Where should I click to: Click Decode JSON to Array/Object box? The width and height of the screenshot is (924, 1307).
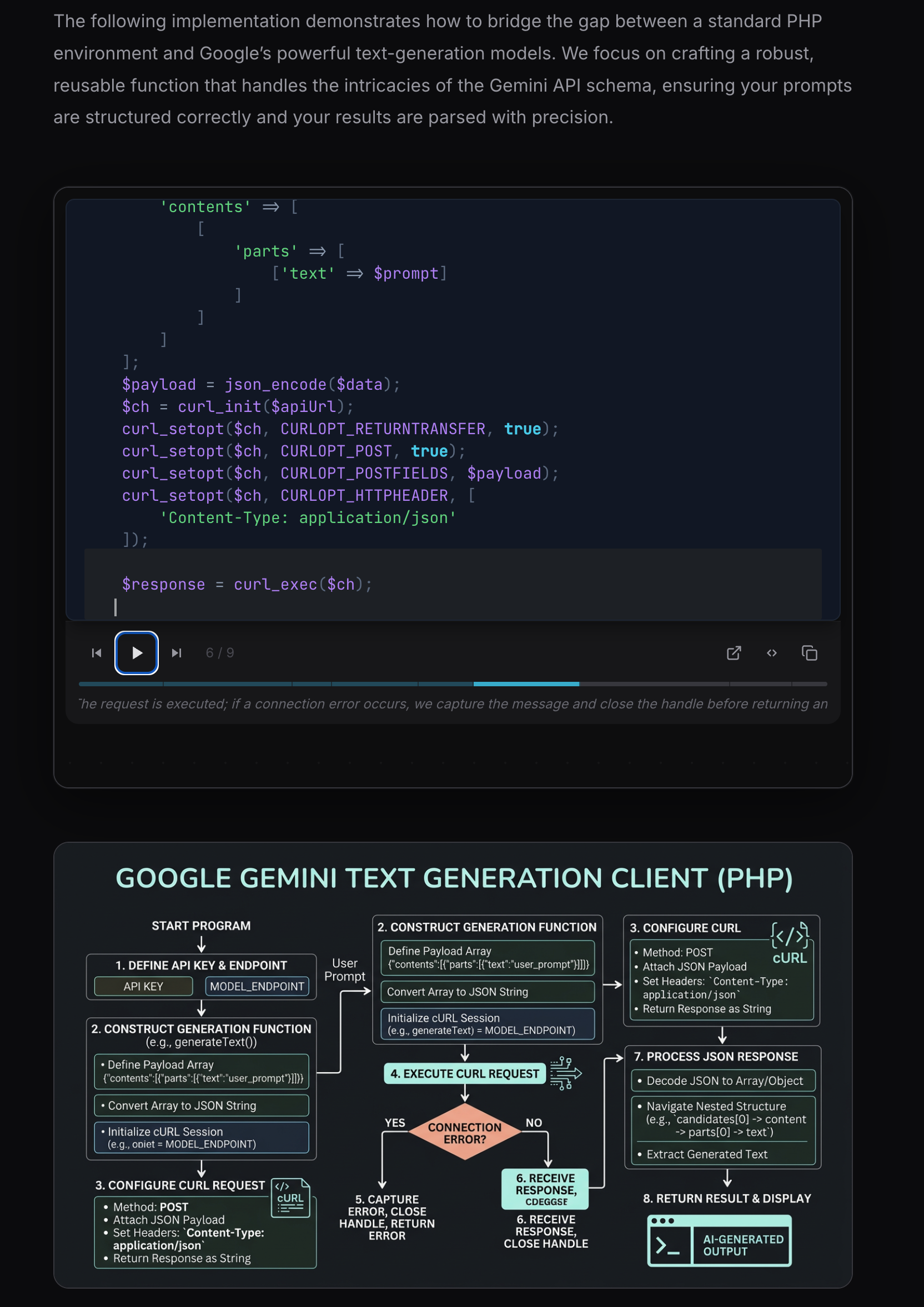pyautogui.click(x=723, y=1080)
